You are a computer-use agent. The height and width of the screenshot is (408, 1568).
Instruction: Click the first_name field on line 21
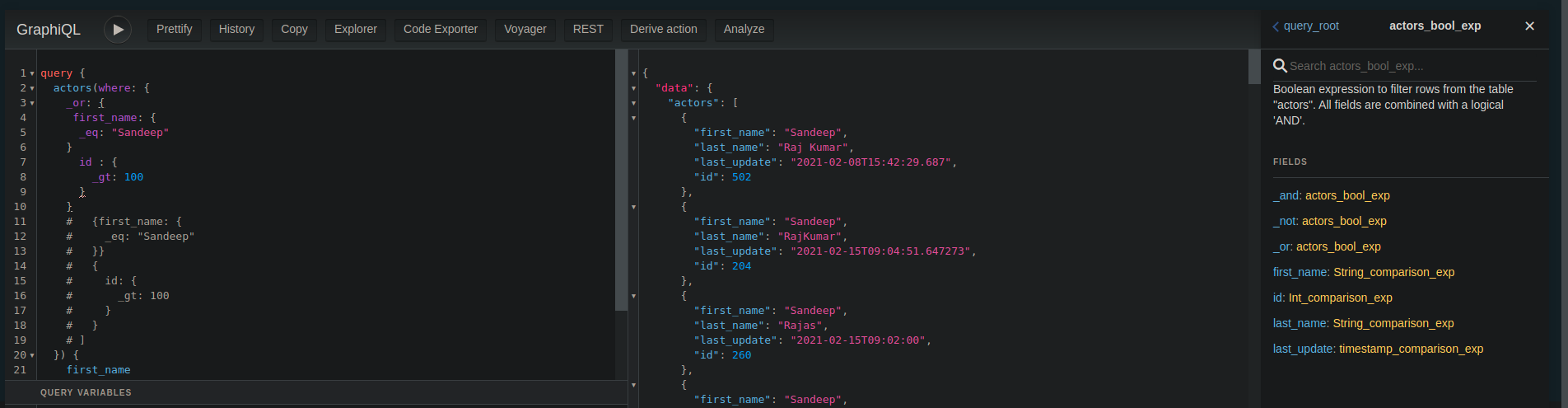coord(99,370)
